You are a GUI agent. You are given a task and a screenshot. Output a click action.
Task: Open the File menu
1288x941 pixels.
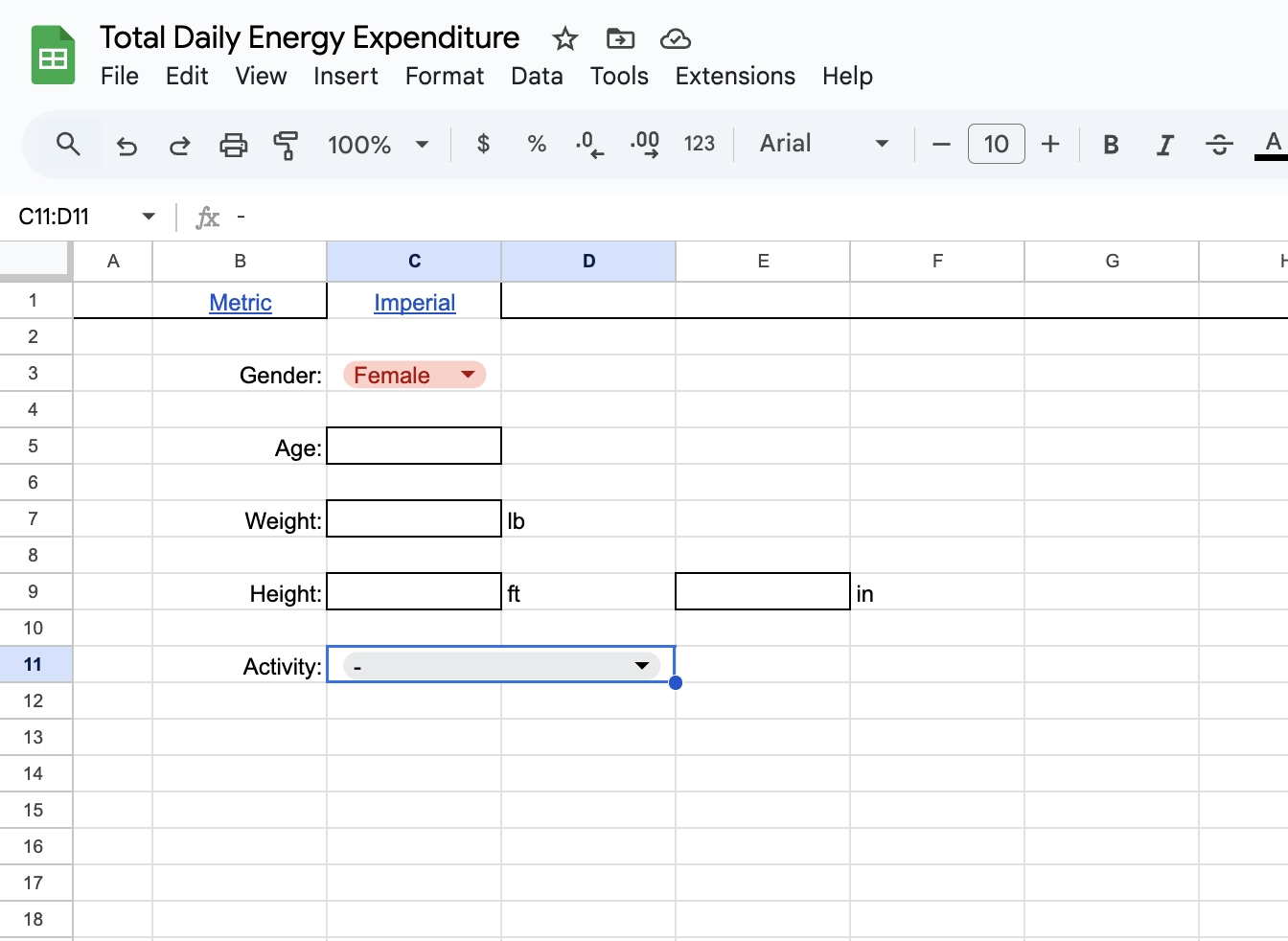click(120, 77)
